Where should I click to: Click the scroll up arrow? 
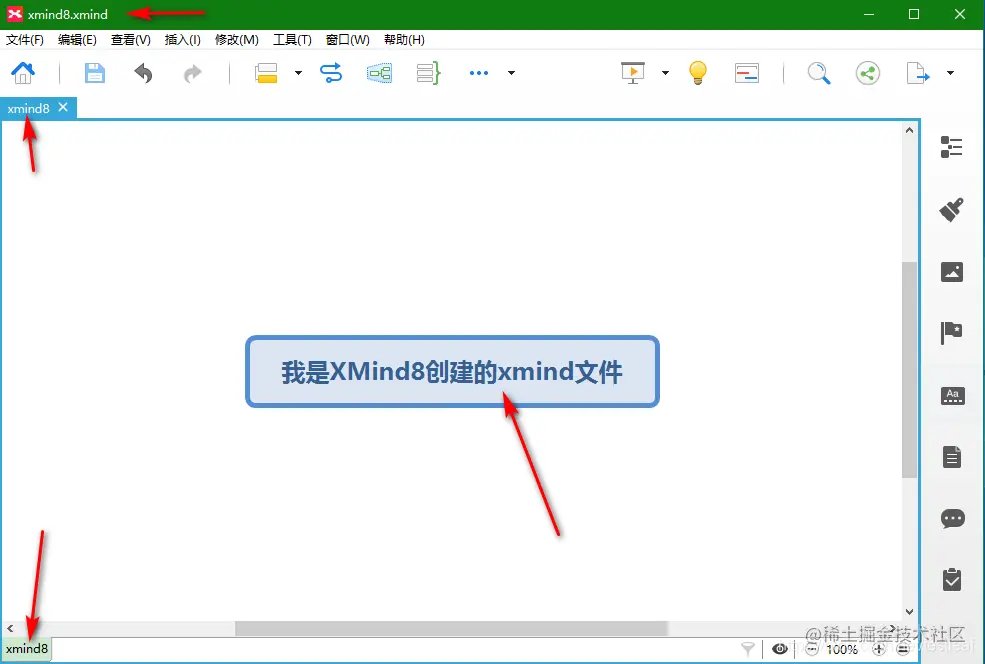click(909, 130)
